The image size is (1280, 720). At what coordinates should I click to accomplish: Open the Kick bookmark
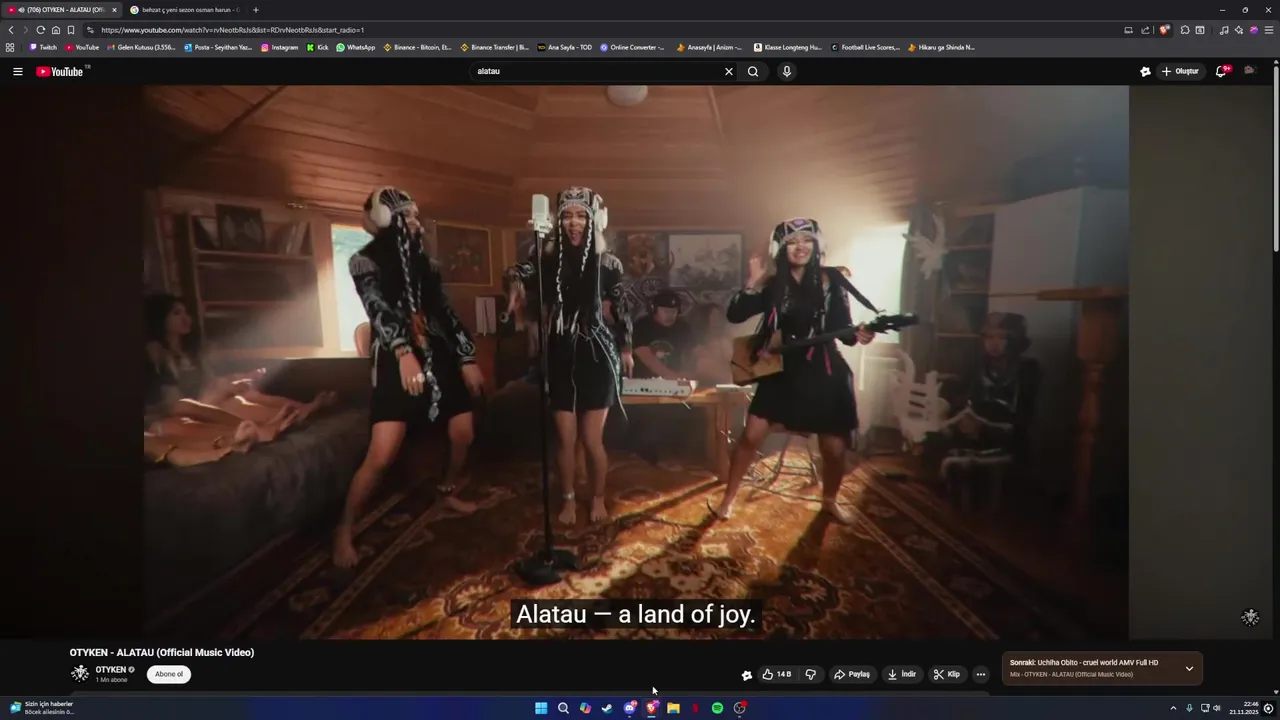317,47
